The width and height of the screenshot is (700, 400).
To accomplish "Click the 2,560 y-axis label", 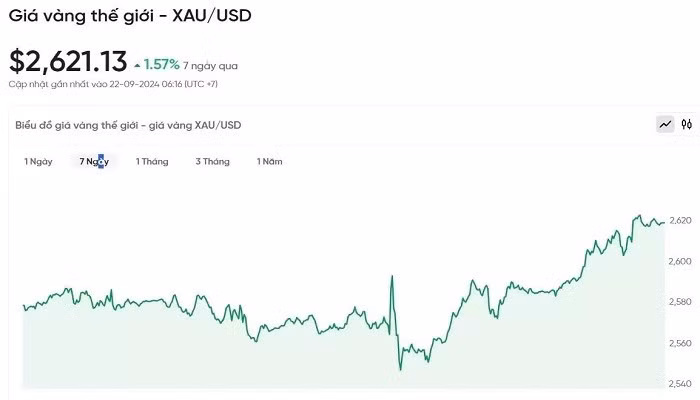I will point(680,343).
